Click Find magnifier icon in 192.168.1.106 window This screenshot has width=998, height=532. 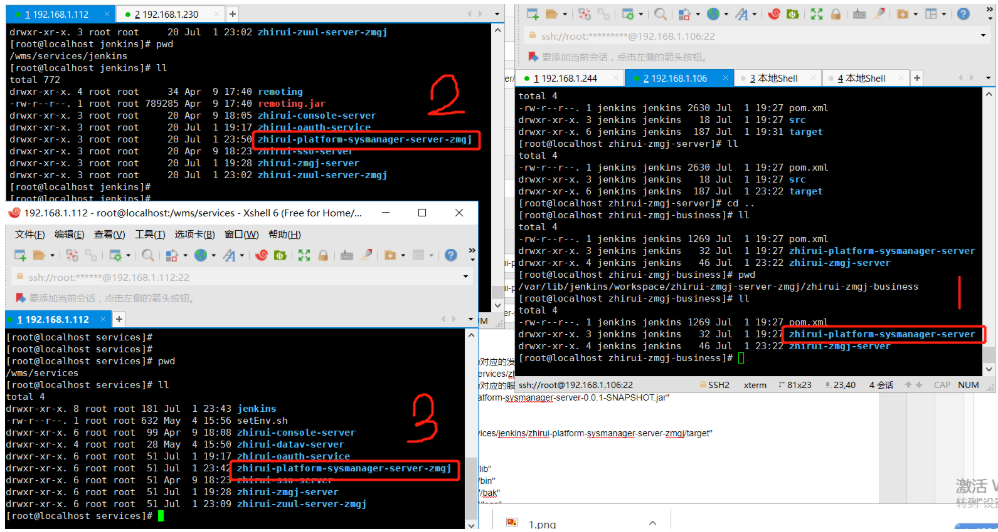(x=661, y=13)
